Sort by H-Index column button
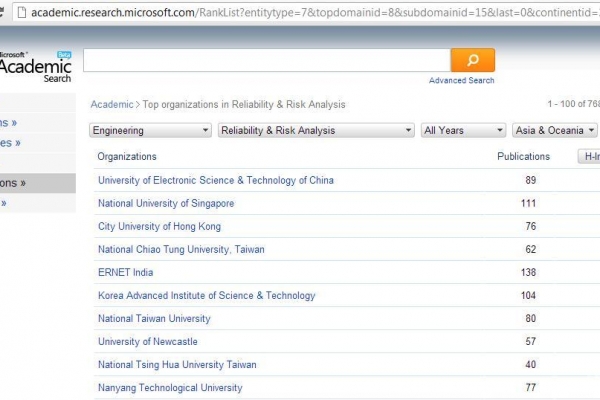 [x=589, y=156]
